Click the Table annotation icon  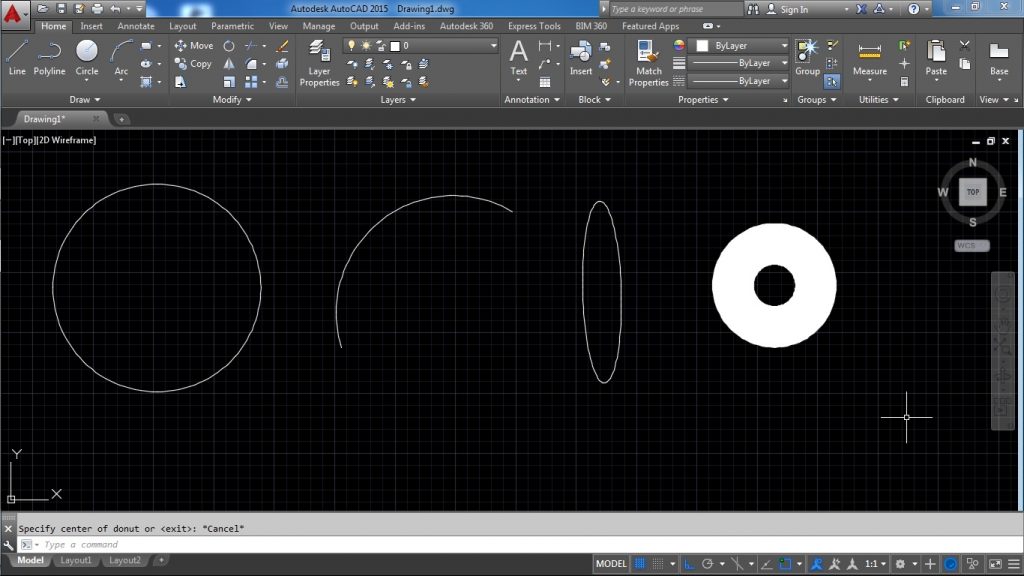tap(545, 82)
